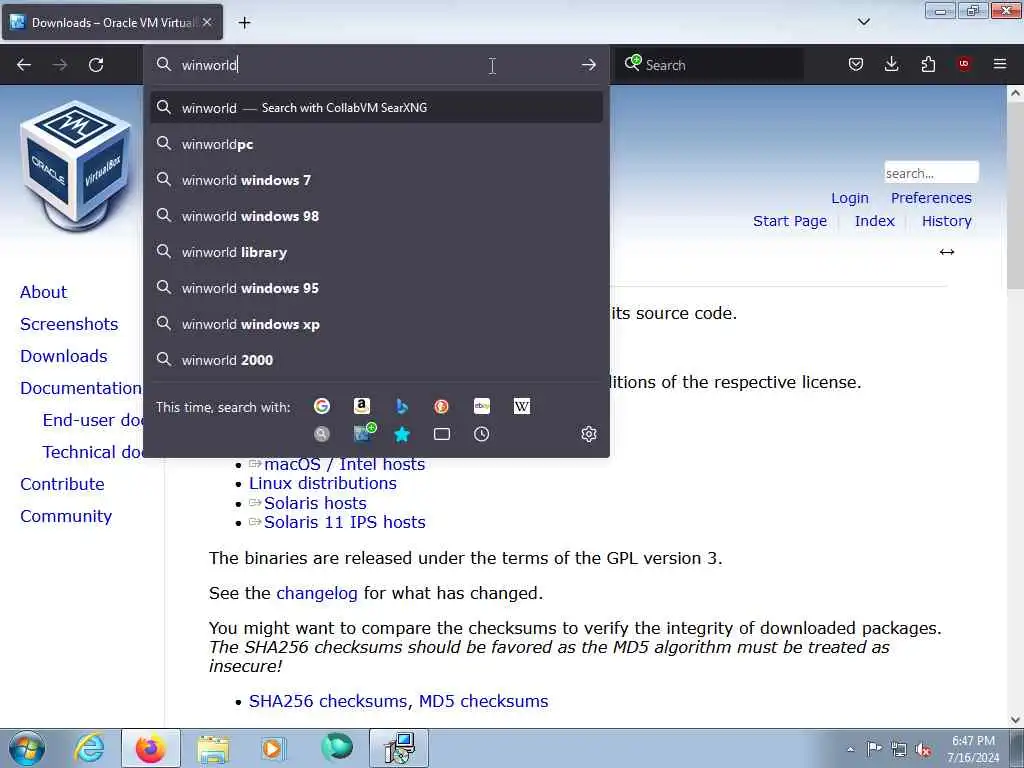
Task: Open the macOS / Intel hosts link
Action: (344, 464)
